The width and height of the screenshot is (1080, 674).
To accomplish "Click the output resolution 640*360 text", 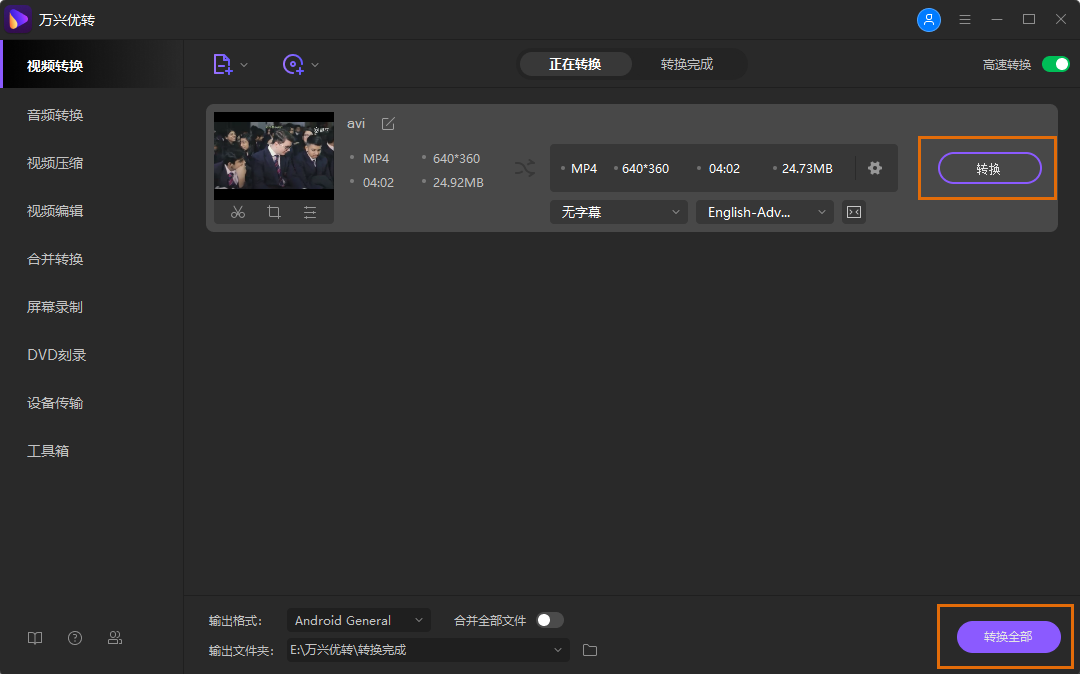I will click(645, 169).
